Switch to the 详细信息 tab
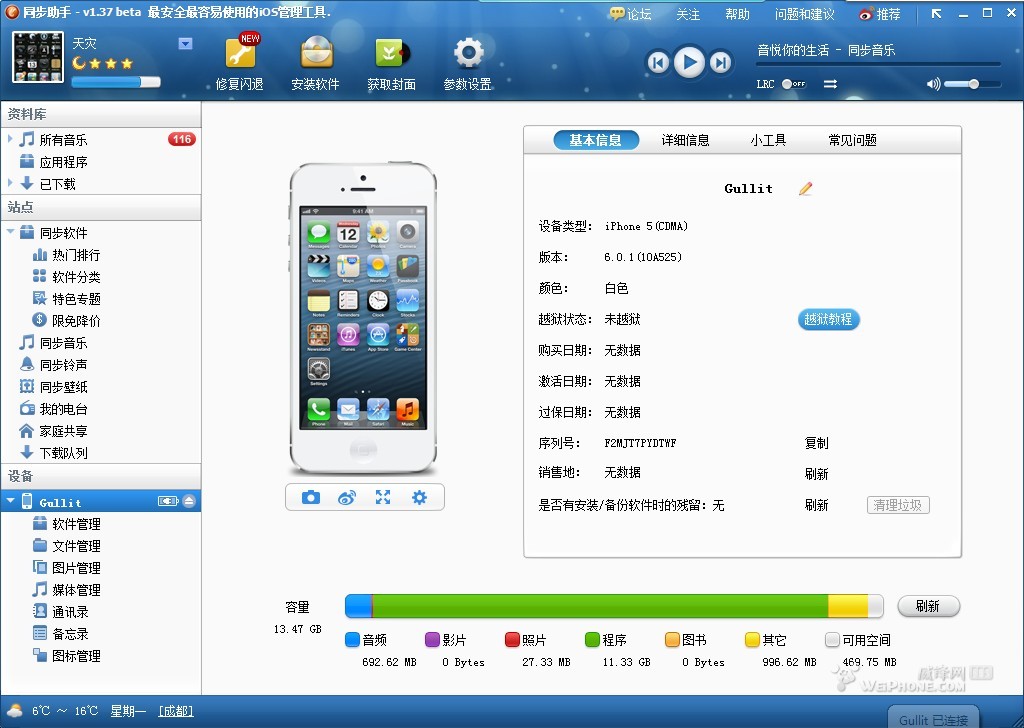Viewport: 1024px width, 728px height. click(x=685, y=140)
